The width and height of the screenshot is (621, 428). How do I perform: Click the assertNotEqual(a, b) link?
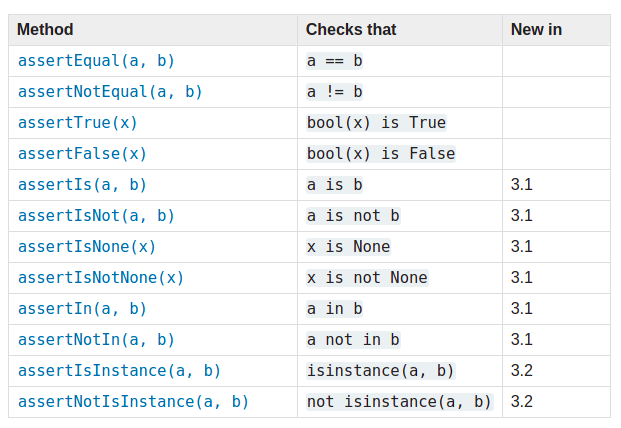pos(110,92)
